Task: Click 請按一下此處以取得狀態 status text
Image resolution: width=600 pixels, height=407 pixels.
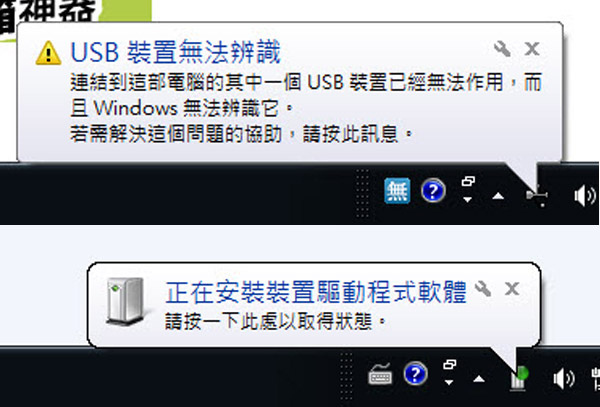Action: coord(275,321)
